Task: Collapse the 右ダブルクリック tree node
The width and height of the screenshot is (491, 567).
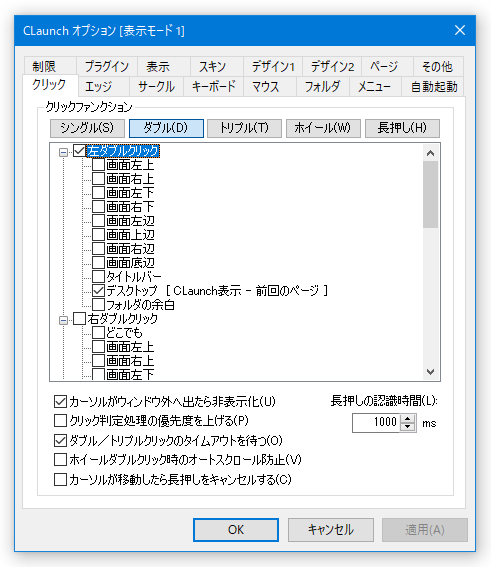Action: [x=63, y=320]
